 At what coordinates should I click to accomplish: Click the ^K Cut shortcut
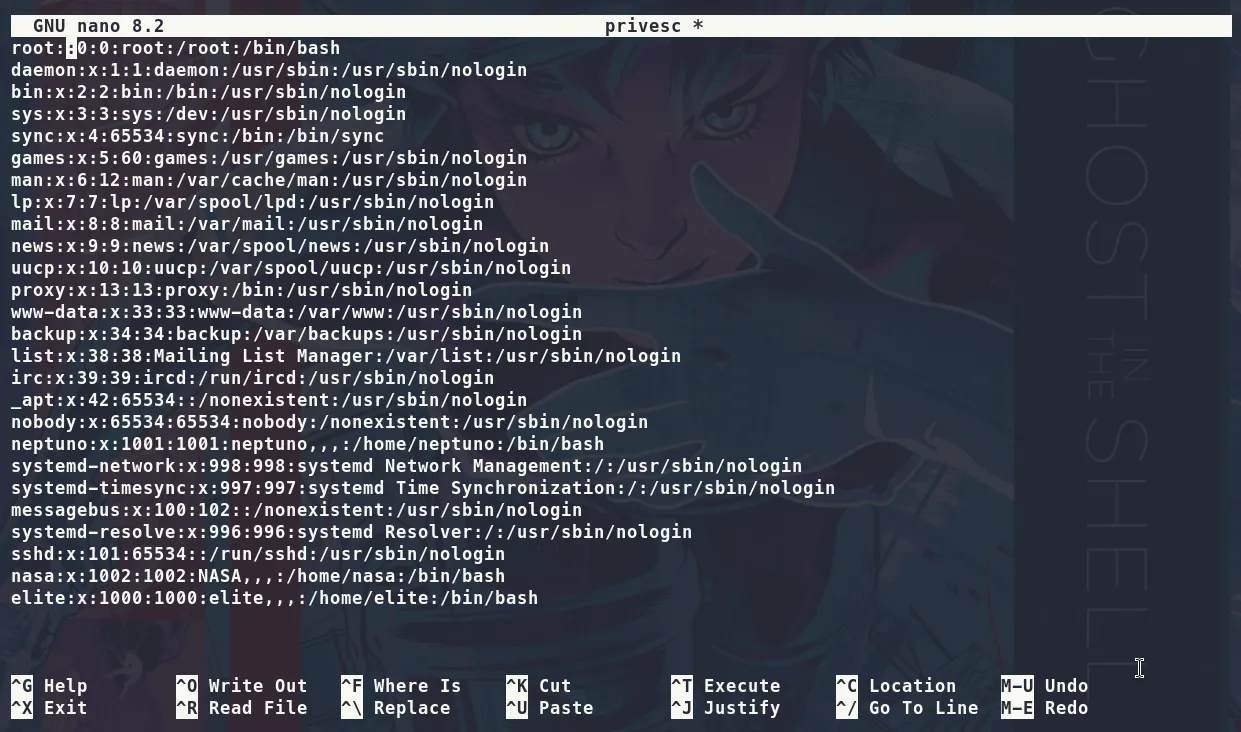pyautogui.click(x=538, y=686)
